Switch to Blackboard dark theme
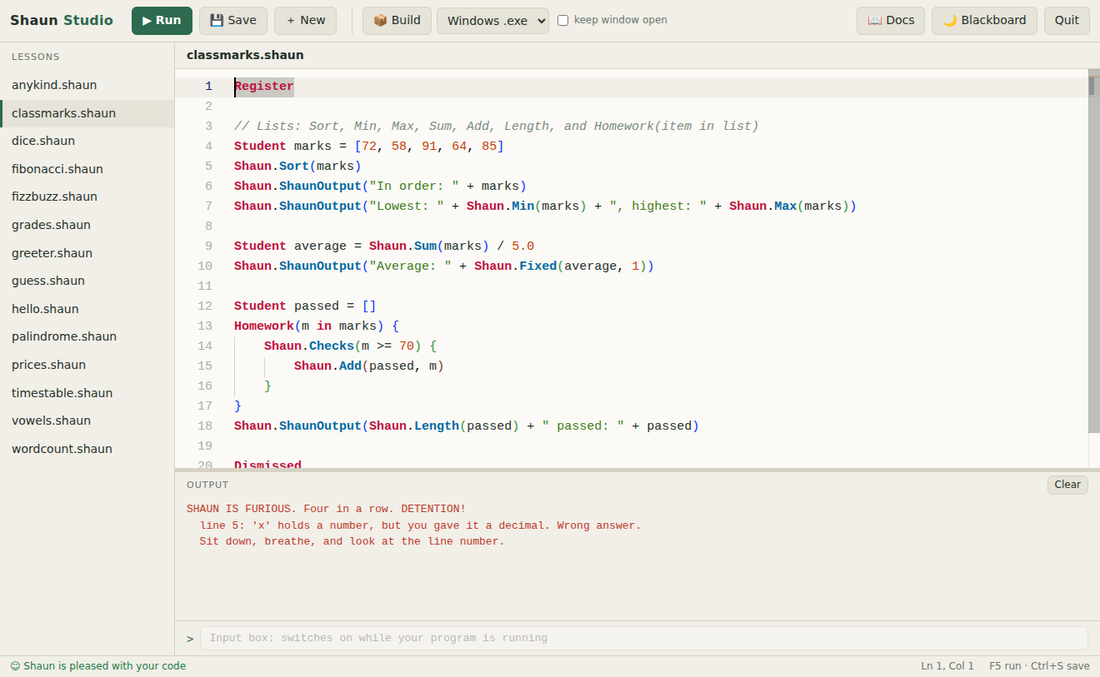Image resolution: width=1100 pixels, height=677 pixels. point(984,20)
